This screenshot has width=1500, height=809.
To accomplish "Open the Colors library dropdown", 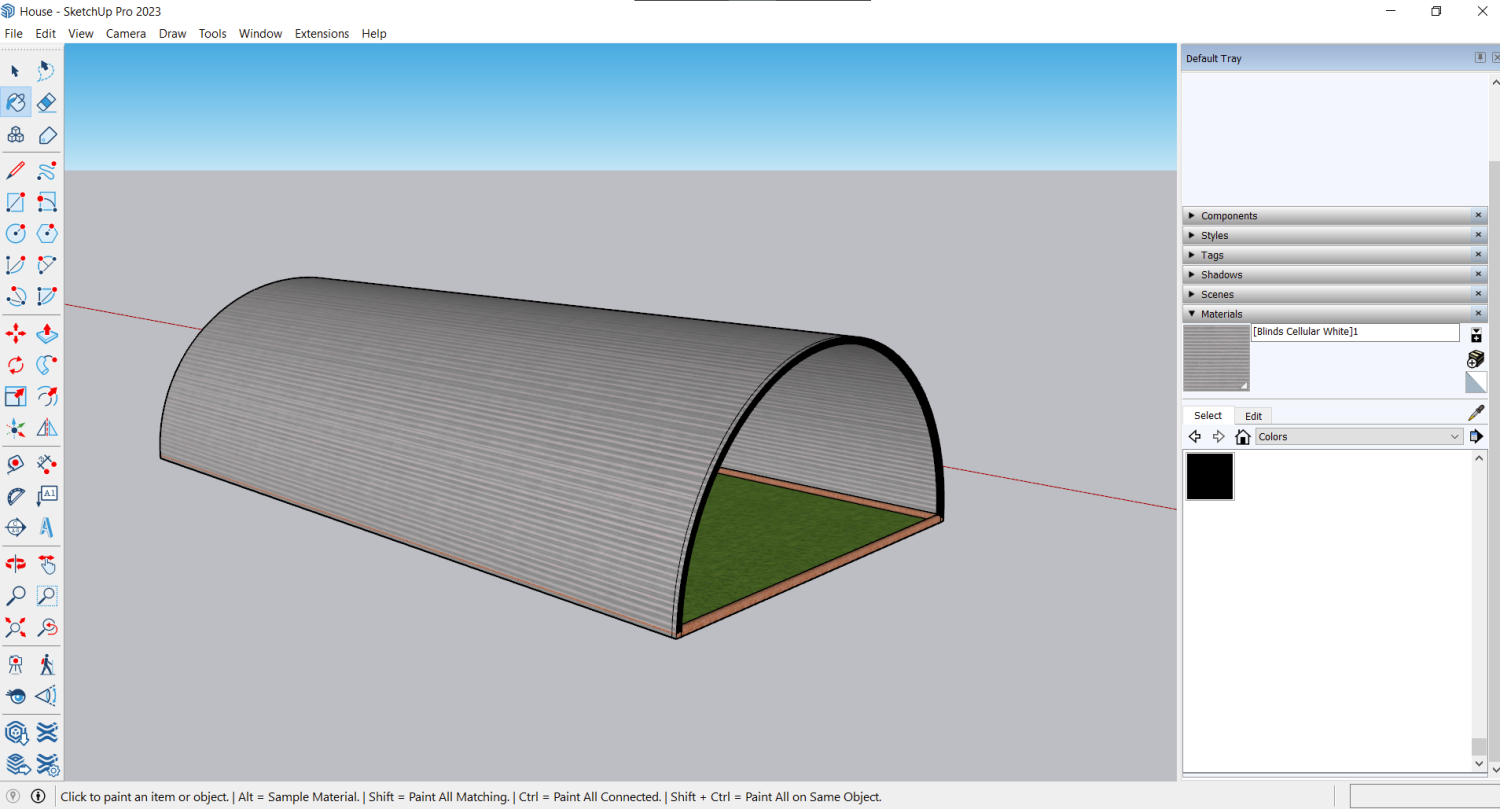I will [x=1359, y=437].
